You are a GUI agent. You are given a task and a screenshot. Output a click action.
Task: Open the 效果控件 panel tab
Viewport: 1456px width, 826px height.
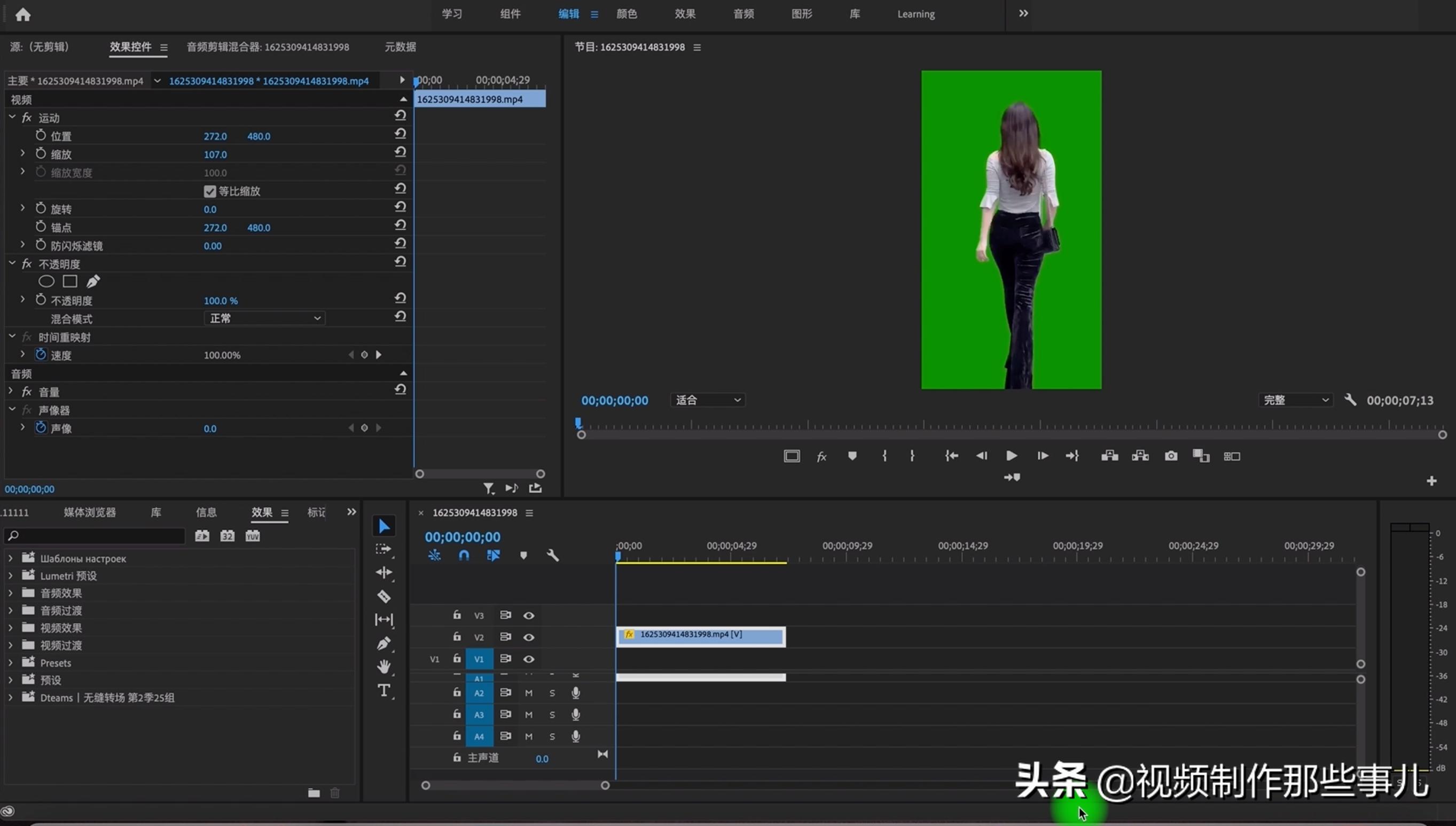pyautogui.click(x=131, y=47)
